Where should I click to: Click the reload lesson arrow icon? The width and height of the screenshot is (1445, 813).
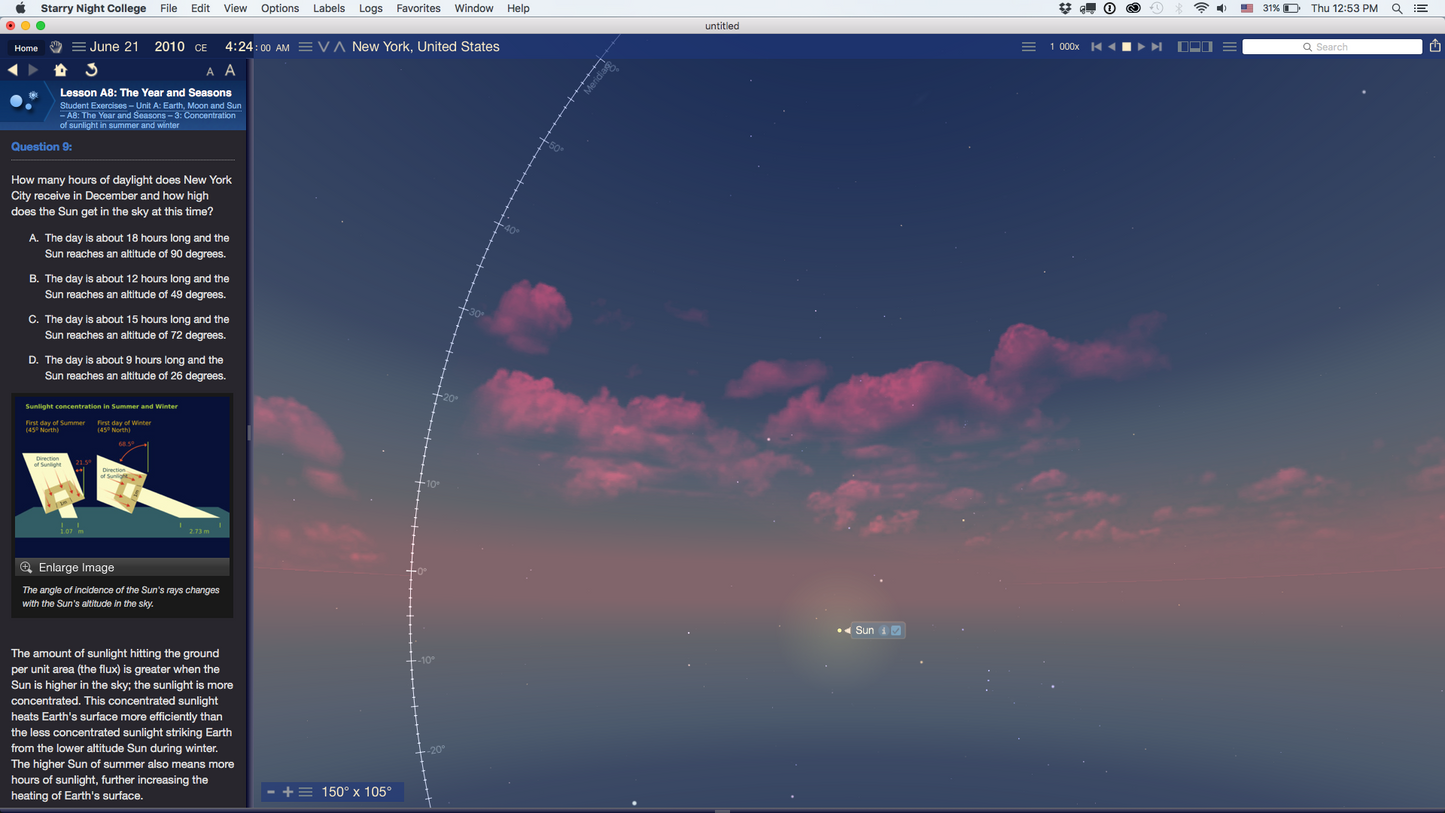click(91, 70)
